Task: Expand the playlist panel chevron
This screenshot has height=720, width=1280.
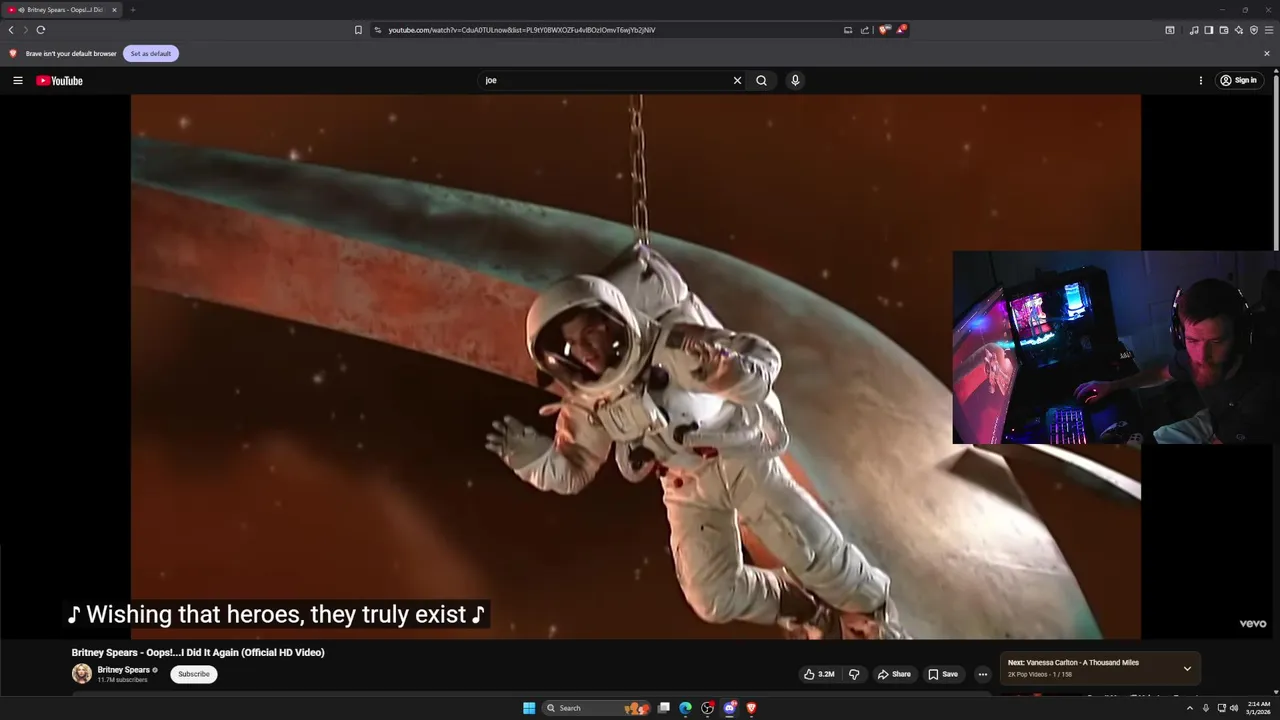Action: [x=1187, y=668]
